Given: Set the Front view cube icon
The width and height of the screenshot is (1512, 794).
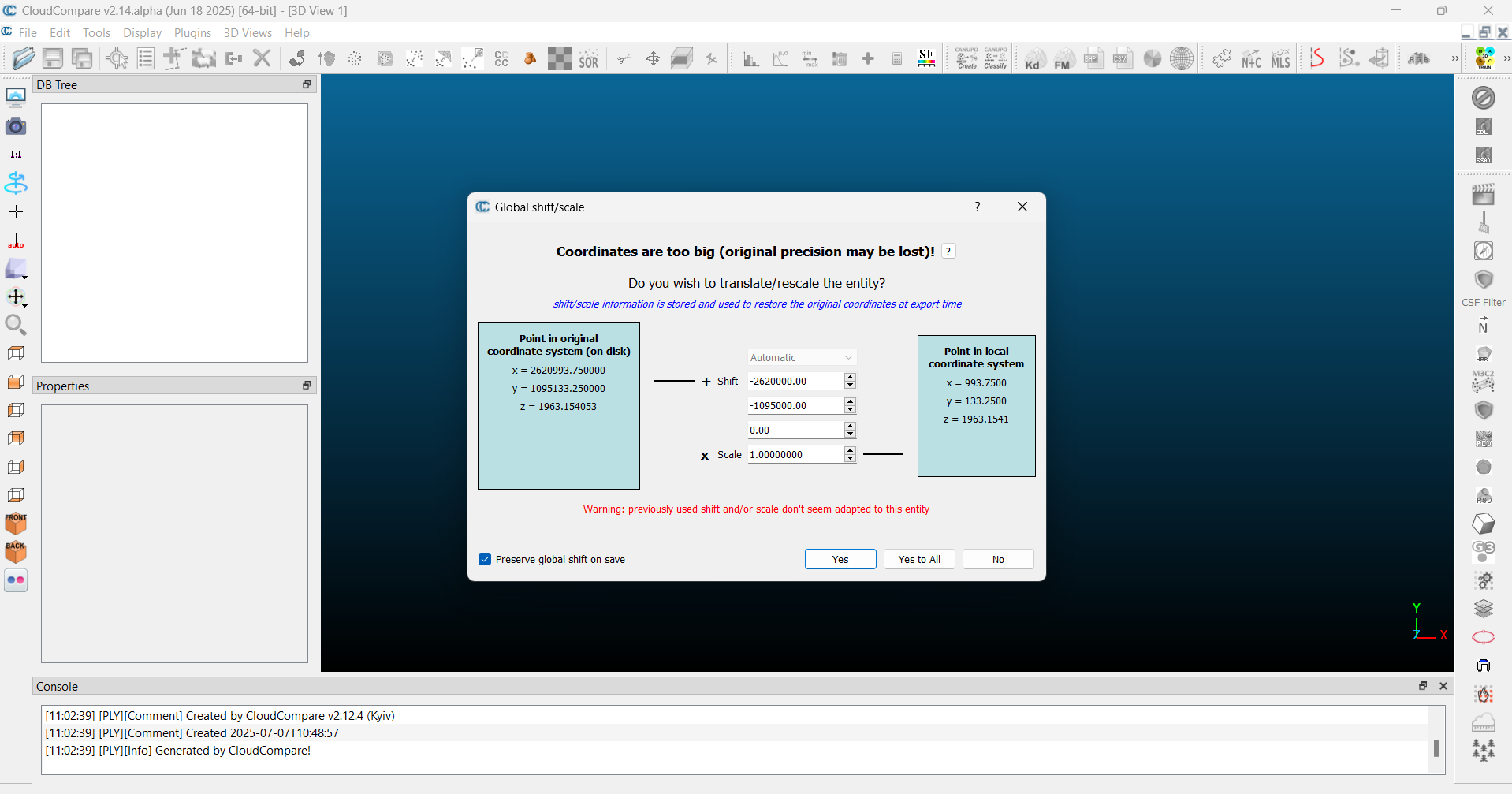Looking at the screenshot, I should 16,524.
